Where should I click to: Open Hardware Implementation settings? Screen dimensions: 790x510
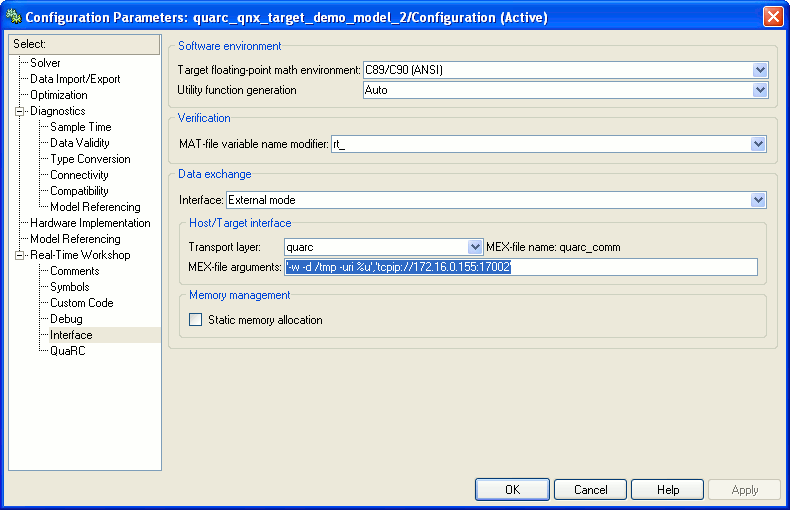[x=90, y=223]
